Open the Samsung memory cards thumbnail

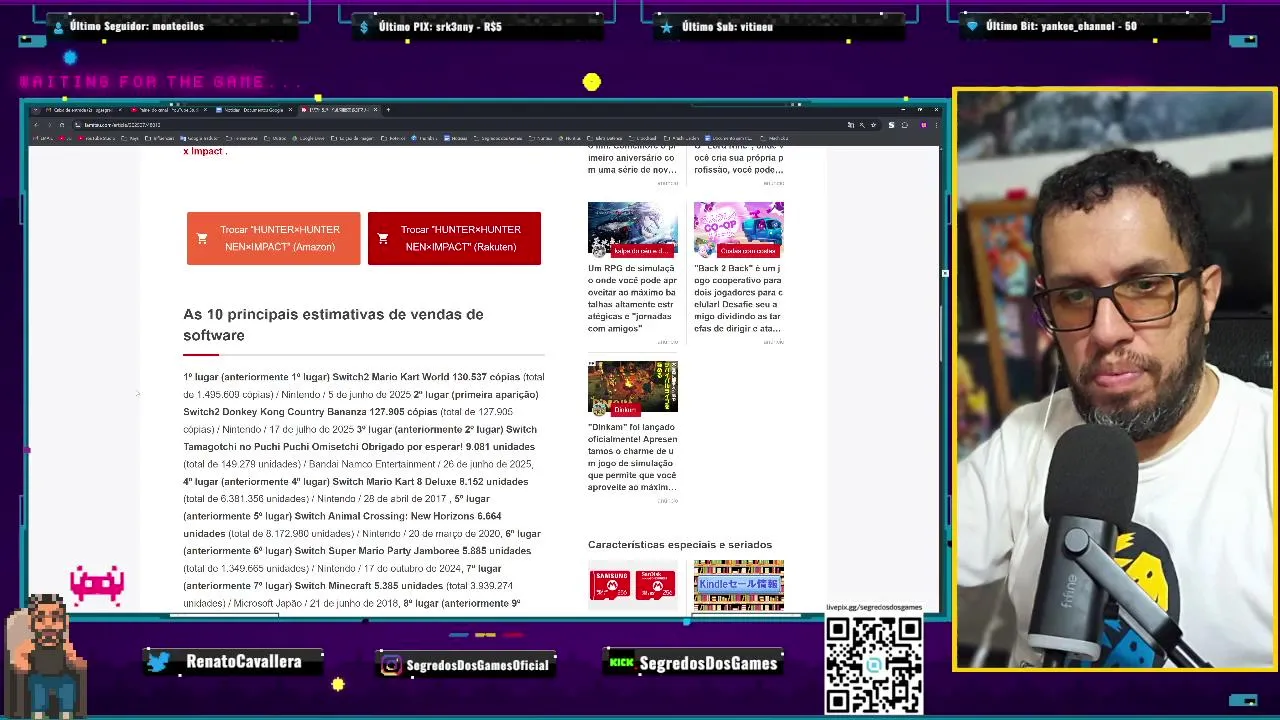632,585
